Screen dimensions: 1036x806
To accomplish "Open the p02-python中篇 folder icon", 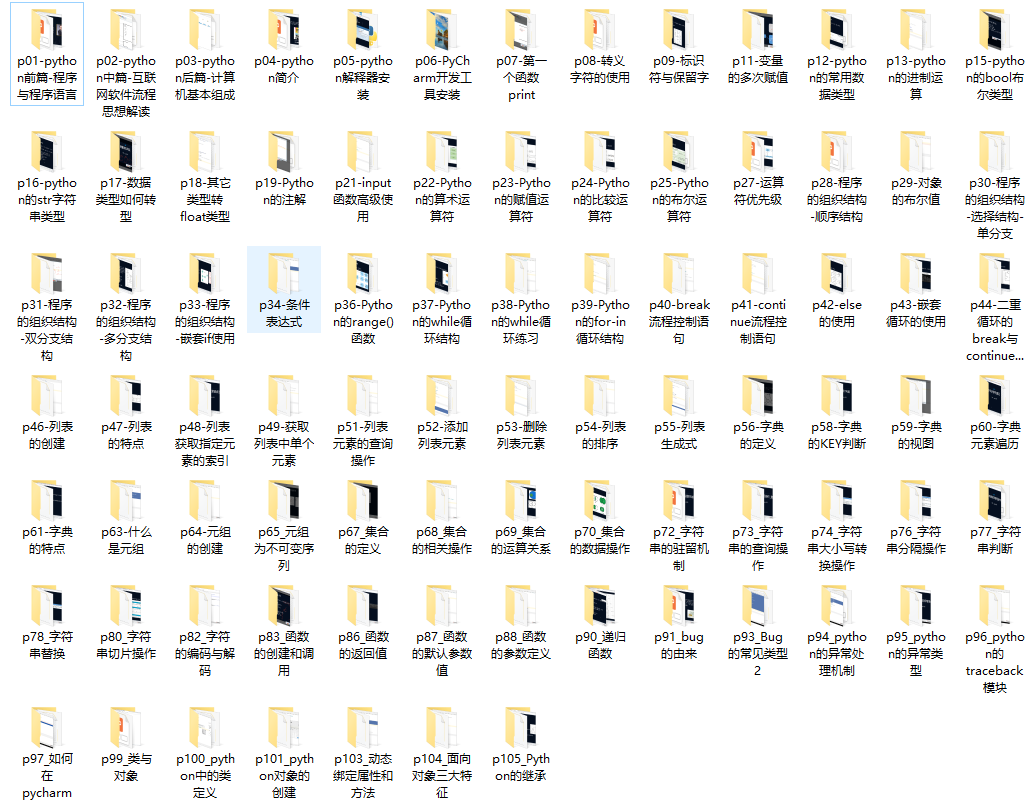I will [x=126, y=30].
